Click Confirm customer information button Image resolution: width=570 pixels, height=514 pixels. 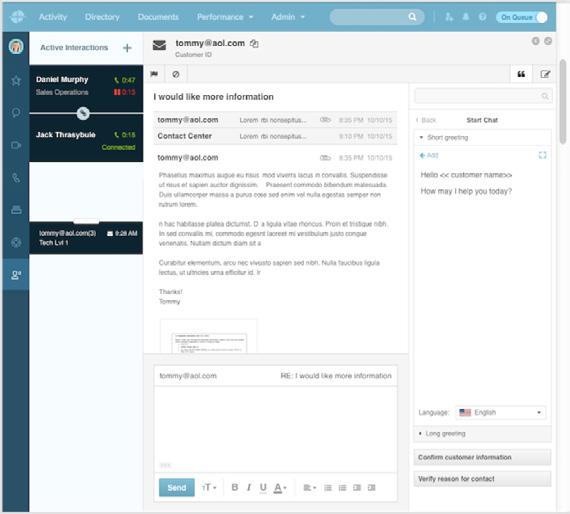coord(482,457)
